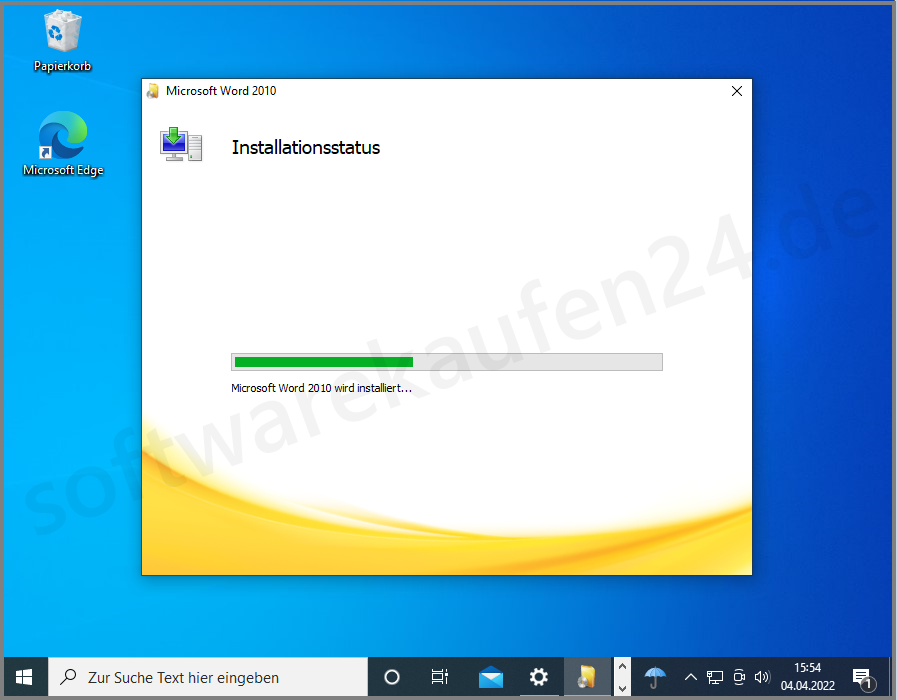The width and height of the screenshot is (897, 700).
Task: Click the magnifier icon in the taskbar search
Action: (x=69, y=677)
